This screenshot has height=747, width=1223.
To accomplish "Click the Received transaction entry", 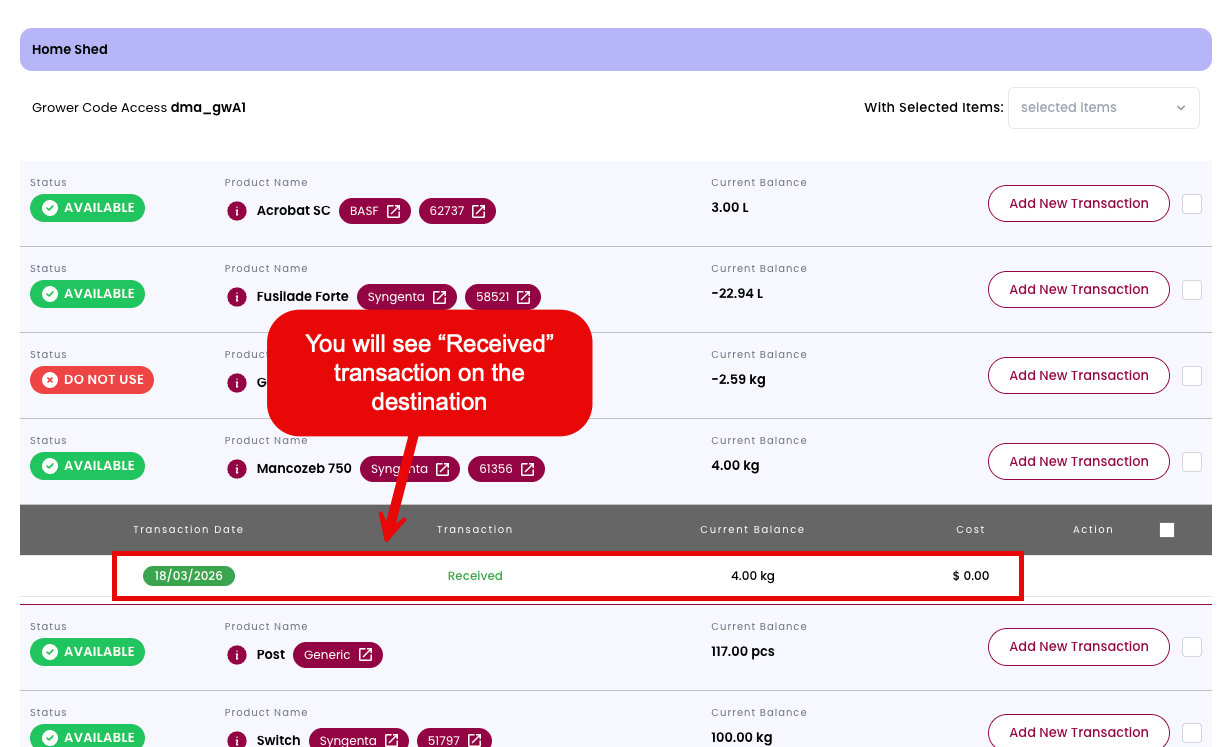I will [475, 576].
